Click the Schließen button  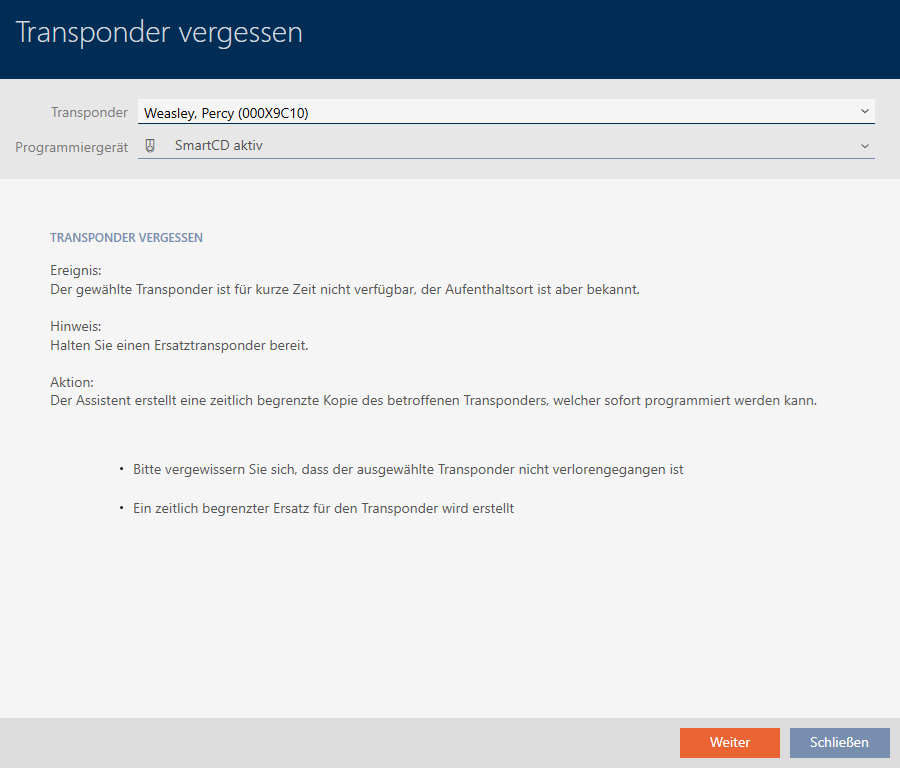pyautogui.click(x=839, y=742)
